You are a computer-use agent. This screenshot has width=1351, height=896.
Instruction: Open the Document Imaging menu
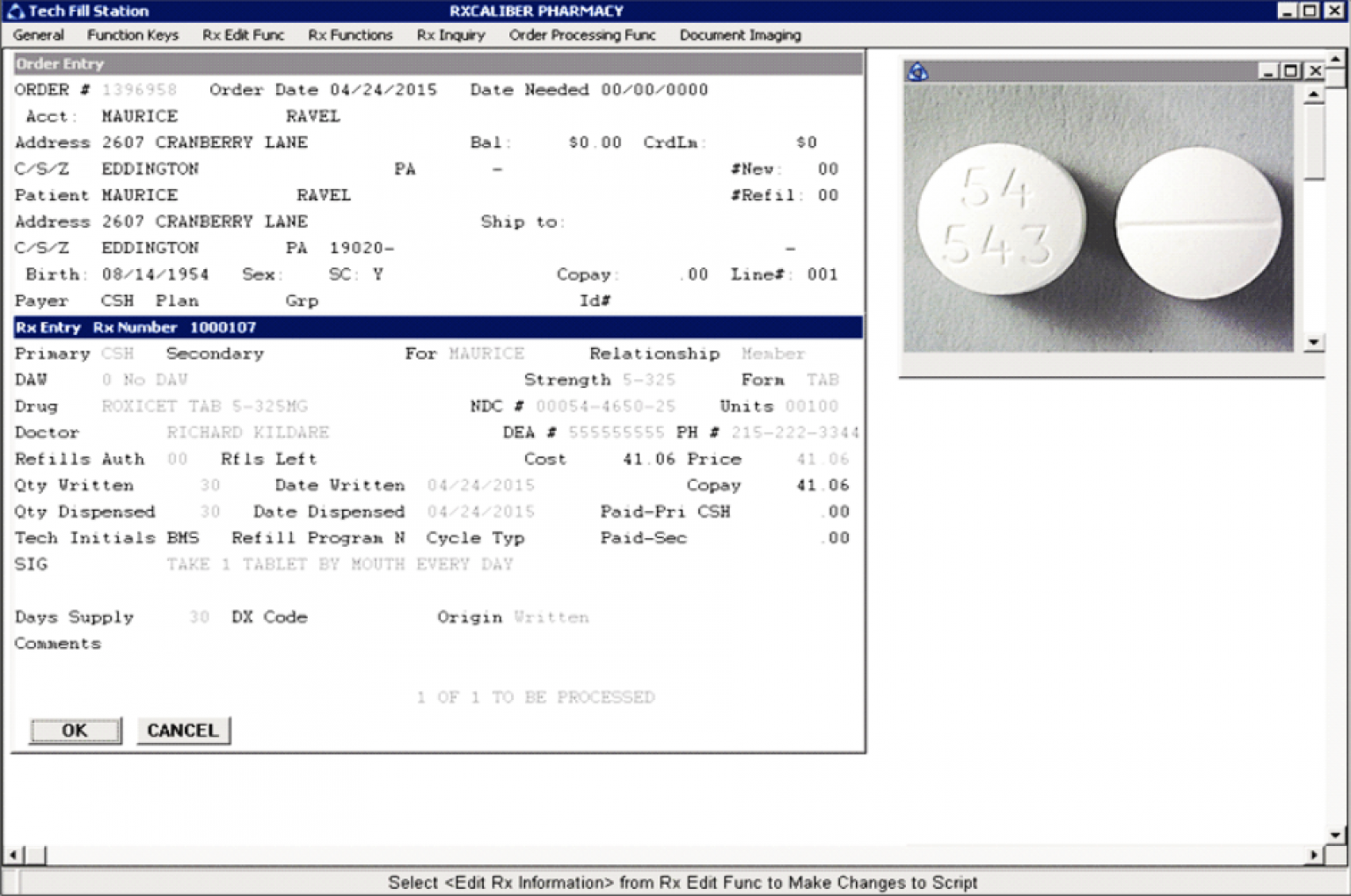point(740,35)
